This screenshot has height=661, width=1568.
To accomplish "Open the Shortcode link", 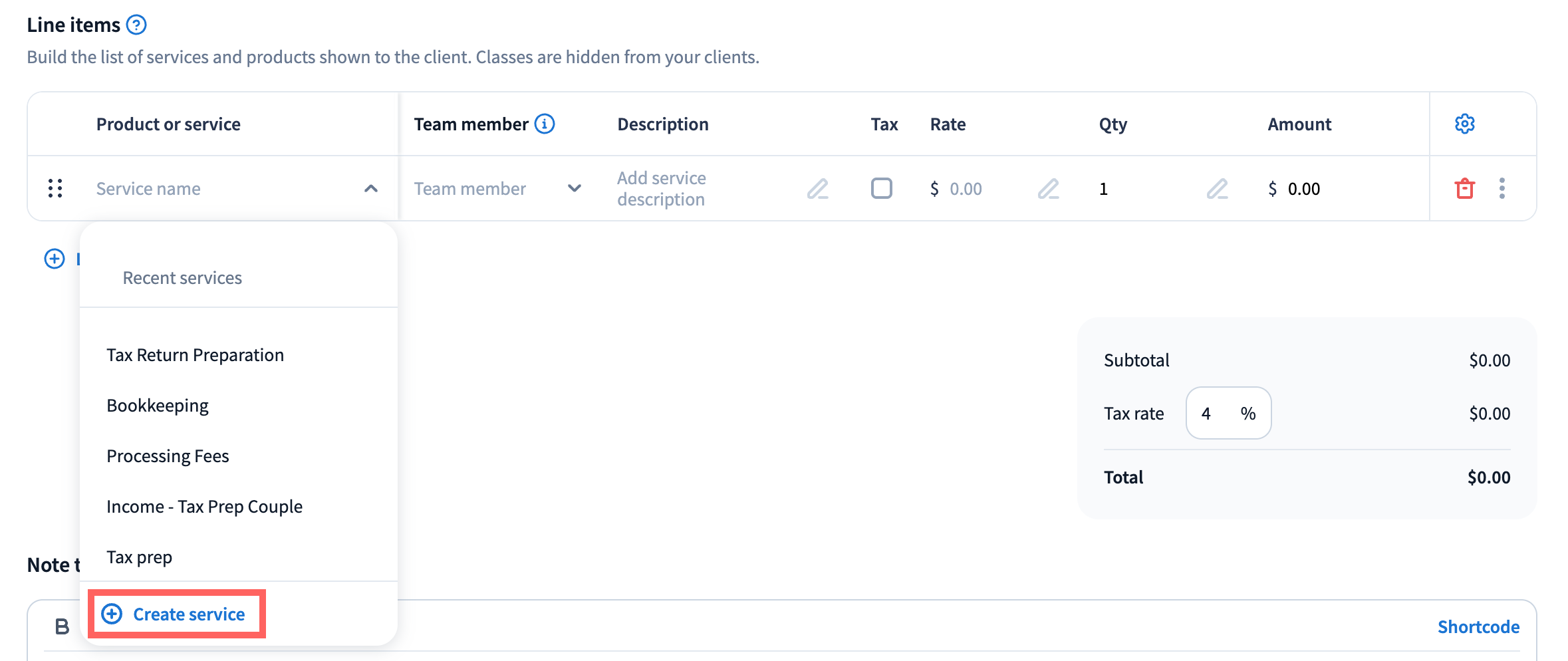I will pos(1478,627).
